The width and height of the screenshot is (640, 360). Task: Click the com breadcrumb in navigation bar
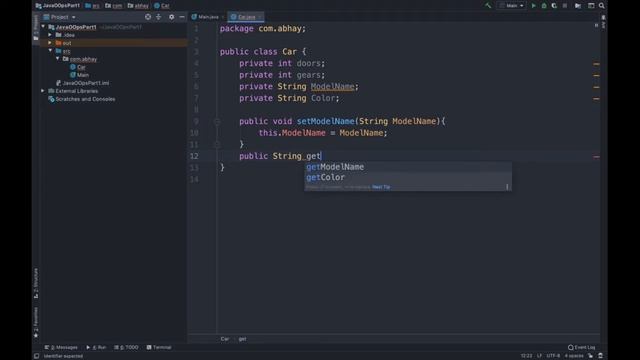(114, 6)
